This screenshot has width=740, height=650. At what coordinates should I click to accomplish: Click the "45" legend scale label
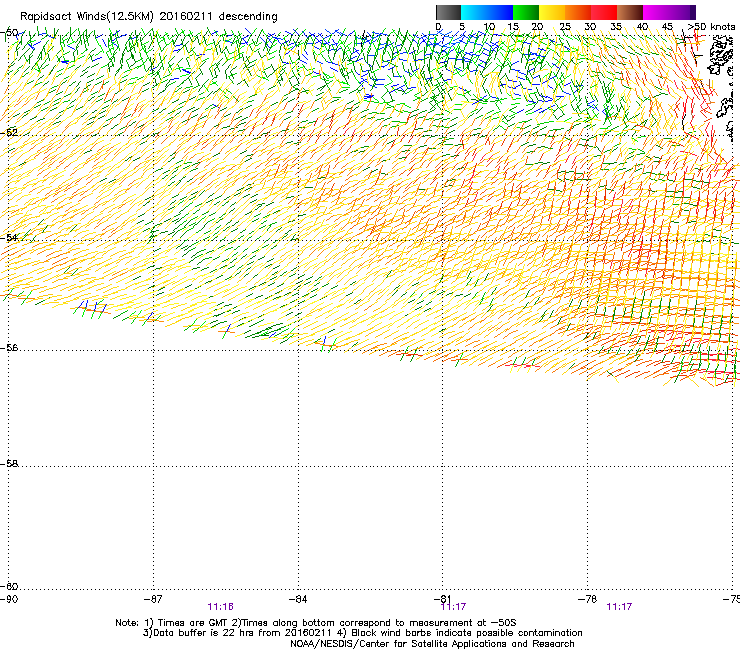coord(667,27)
